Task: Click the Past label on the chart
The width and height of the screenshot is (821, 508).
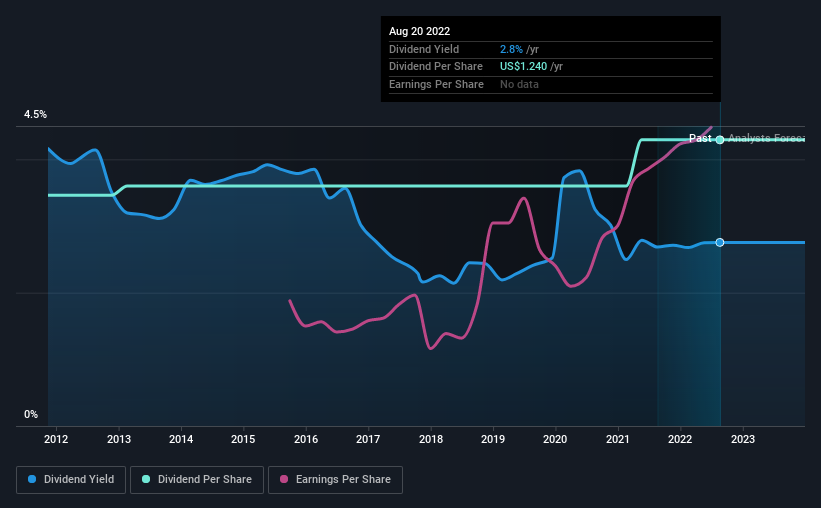Action: [700, 139]
